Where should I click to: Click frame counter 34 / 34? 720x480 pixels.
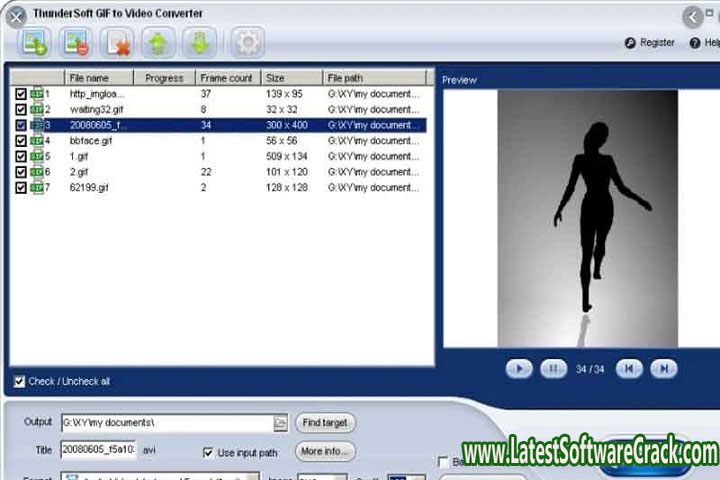point(590,369)
